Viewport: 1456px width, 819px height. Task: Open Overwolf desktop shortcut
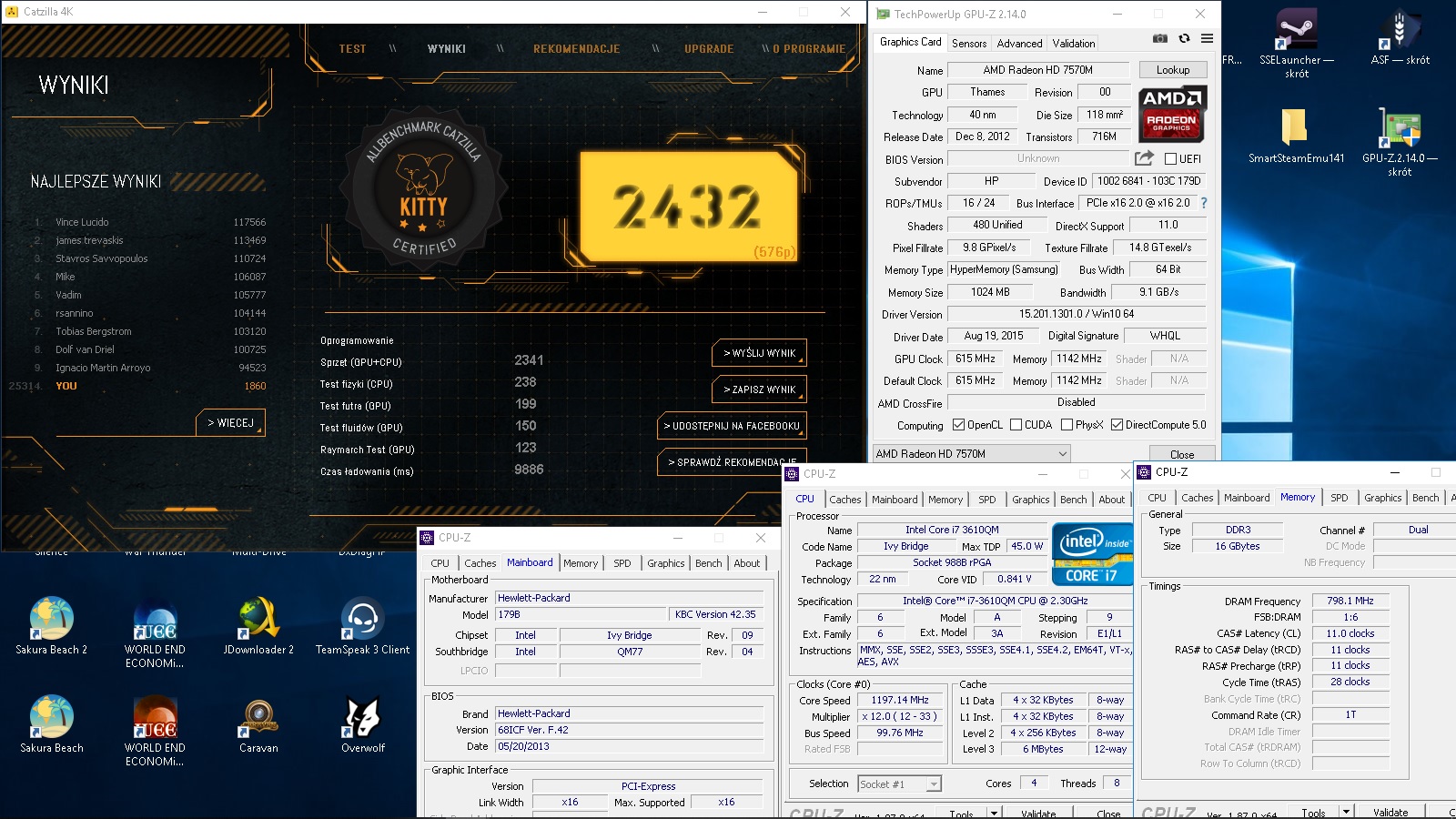[x=363, y=724]
